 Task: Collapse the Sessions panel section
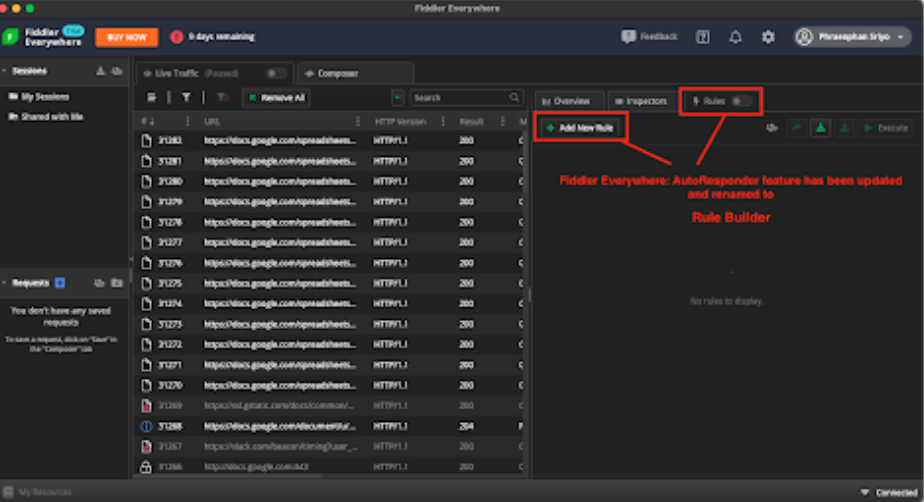pos(5,71)
